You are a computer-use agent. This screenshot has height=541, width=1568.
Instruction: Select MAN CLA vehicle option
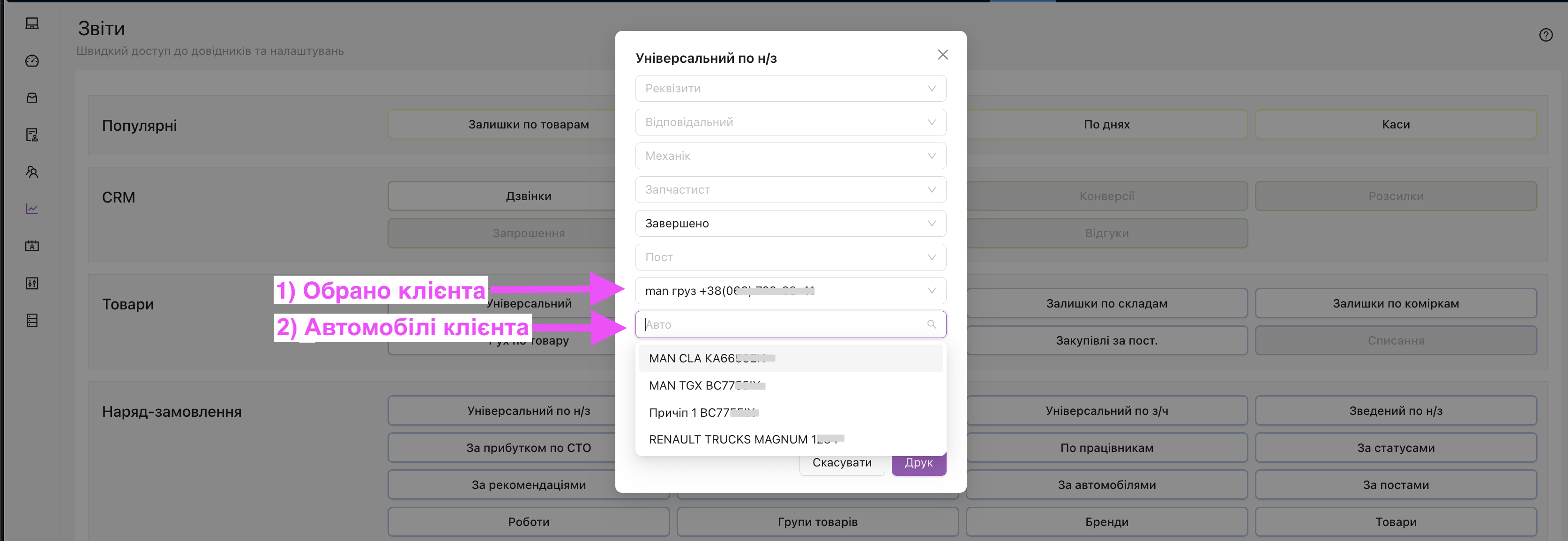[790, 358]
